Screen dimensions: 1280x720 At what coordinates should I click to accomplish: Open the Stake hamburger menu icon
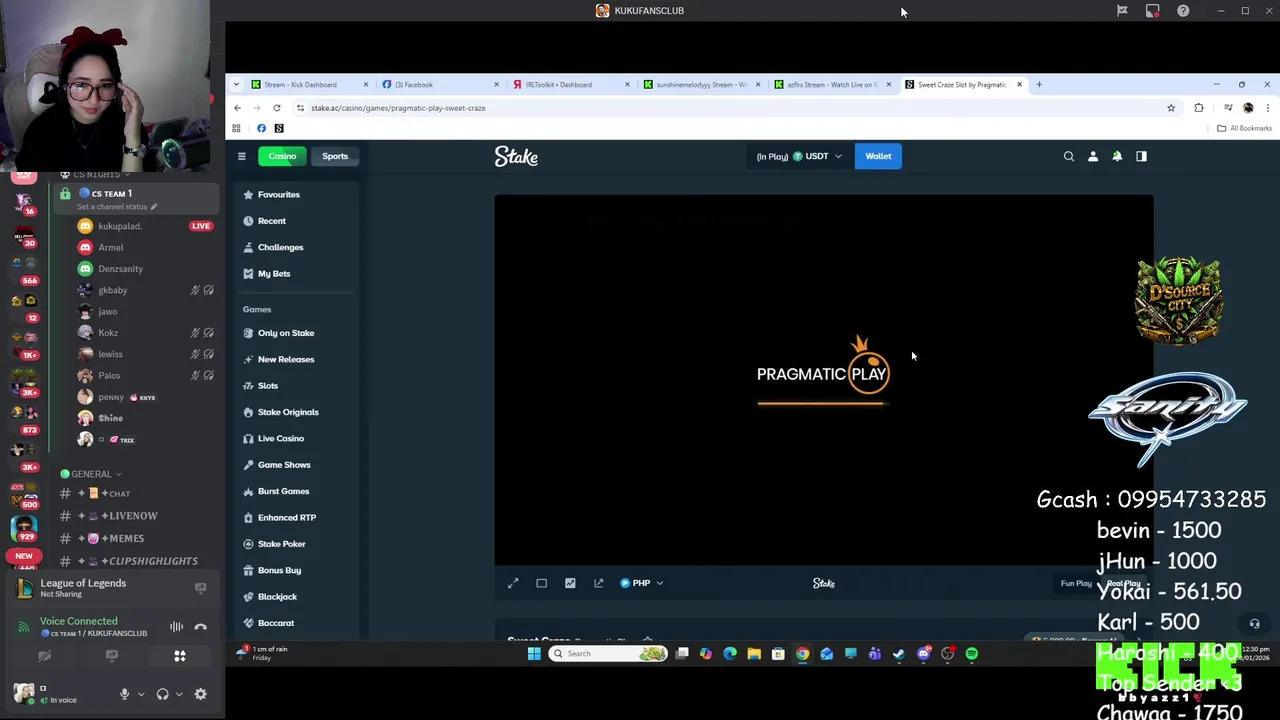(x=241, y=156)
